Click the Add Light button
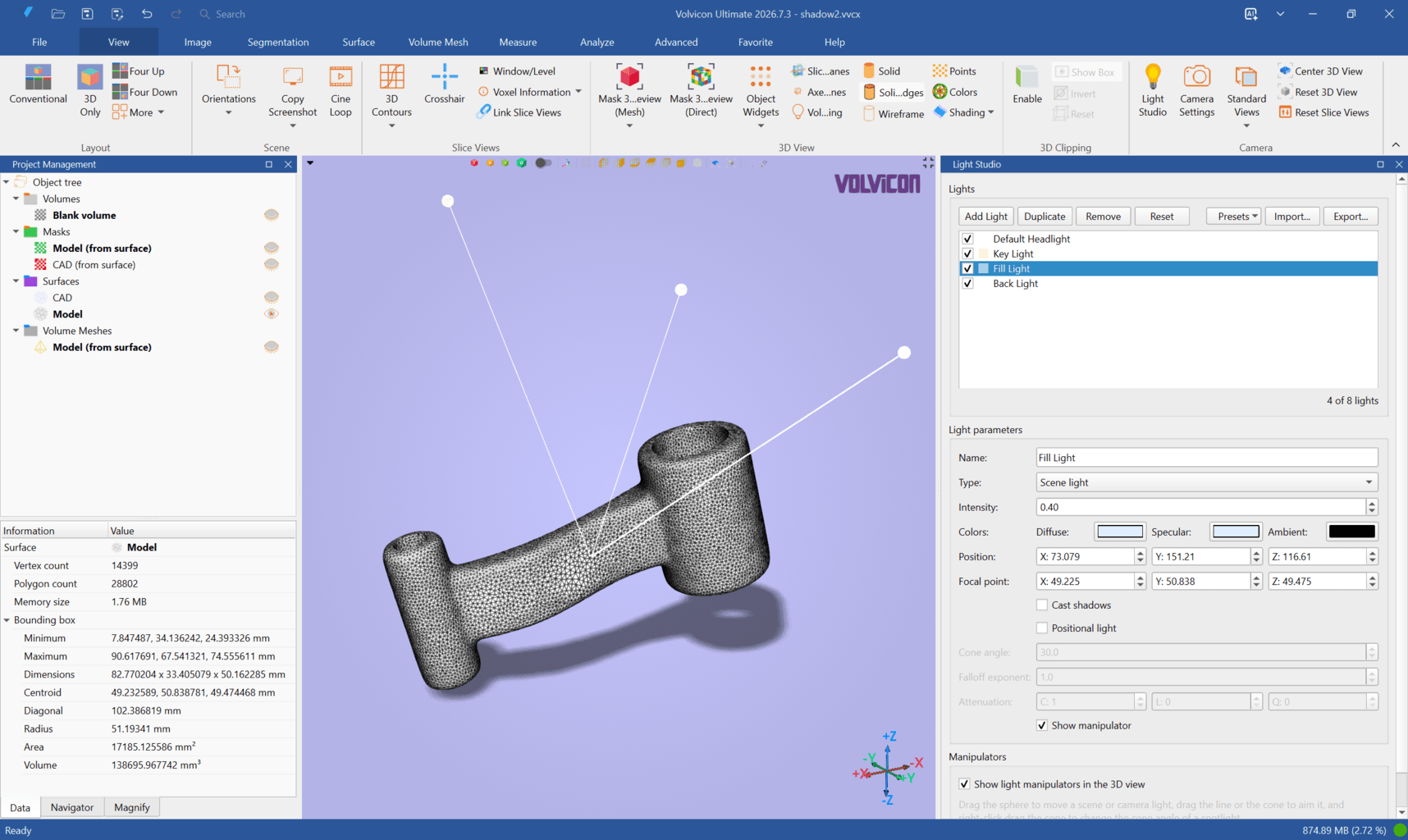Image resolution: width=1408 pixels, height=840 pixels. pyautogui.click(x=985, y=217)
